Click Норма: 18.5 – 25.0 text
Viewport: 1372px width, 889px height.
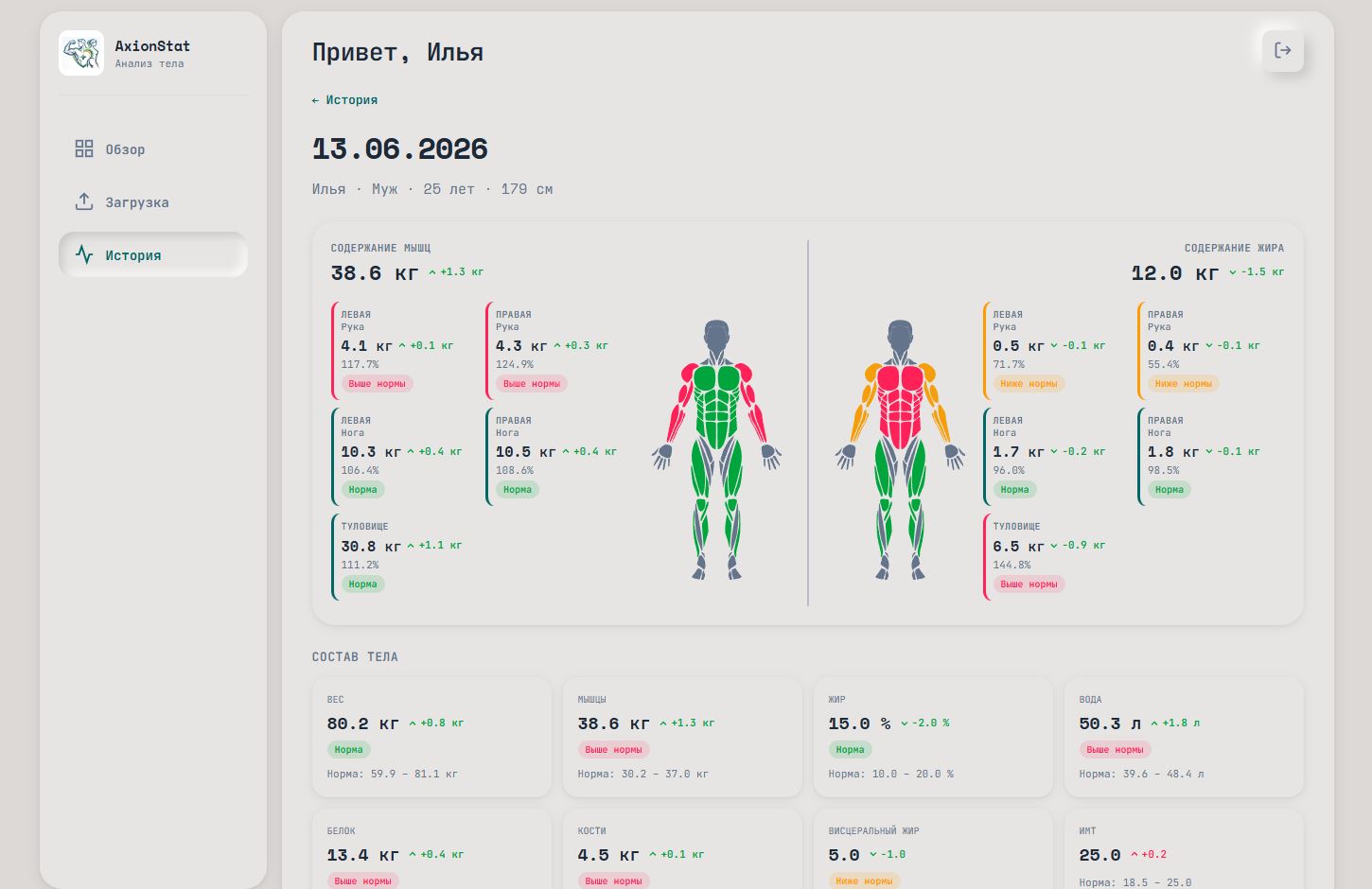pos(1135,882)
